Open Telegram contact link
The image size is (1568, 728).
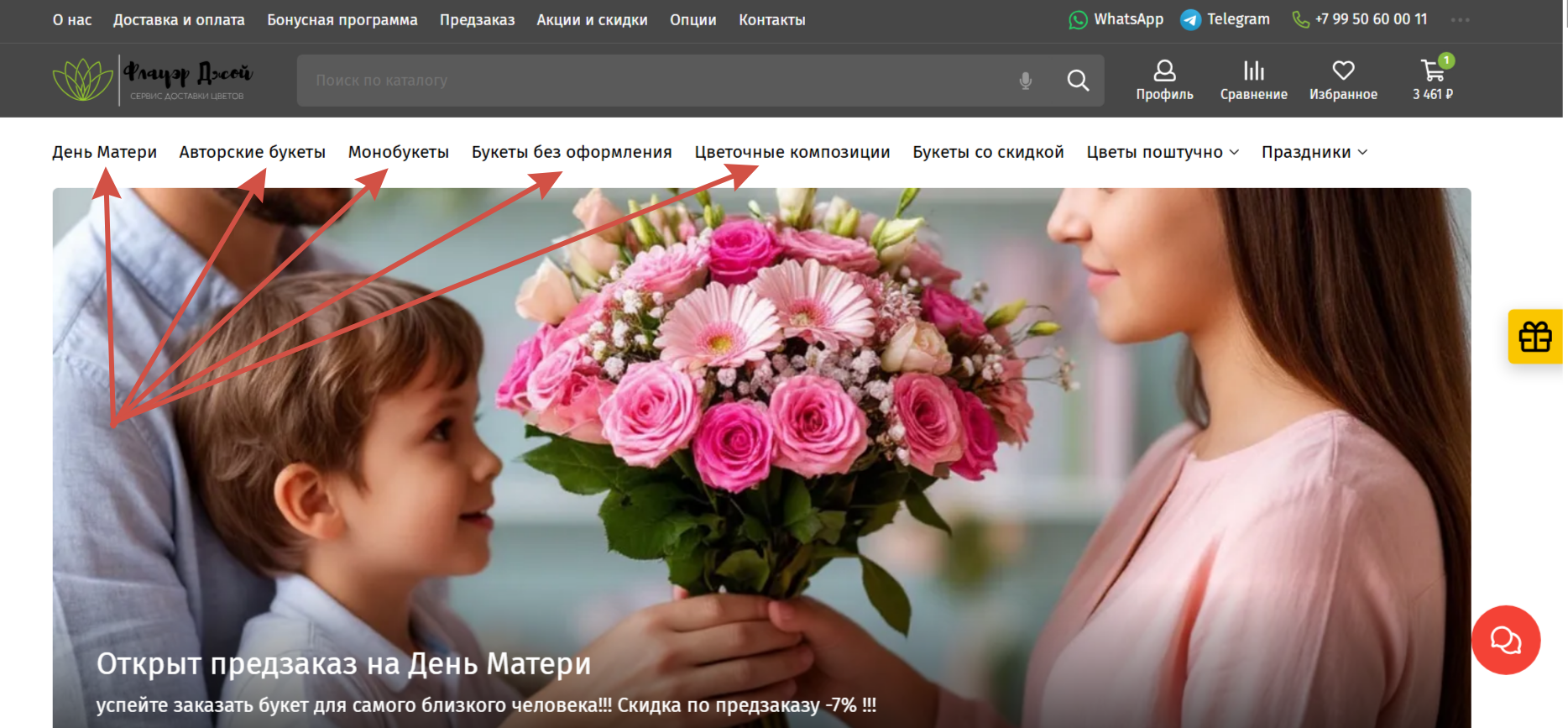point(1225,19)
